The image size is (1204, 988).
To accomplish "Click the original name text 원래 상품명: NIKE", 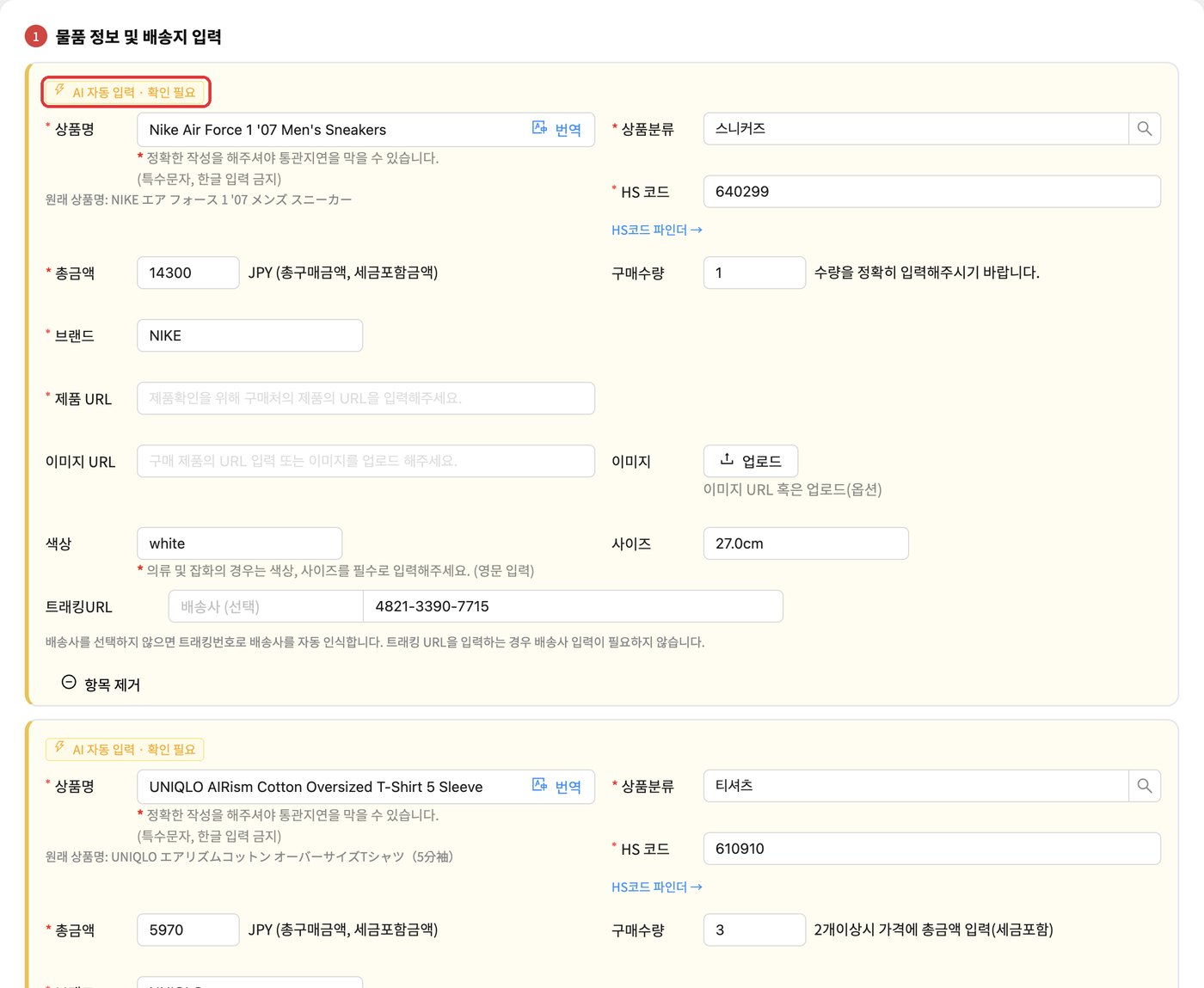I will [x=199, y=199].
